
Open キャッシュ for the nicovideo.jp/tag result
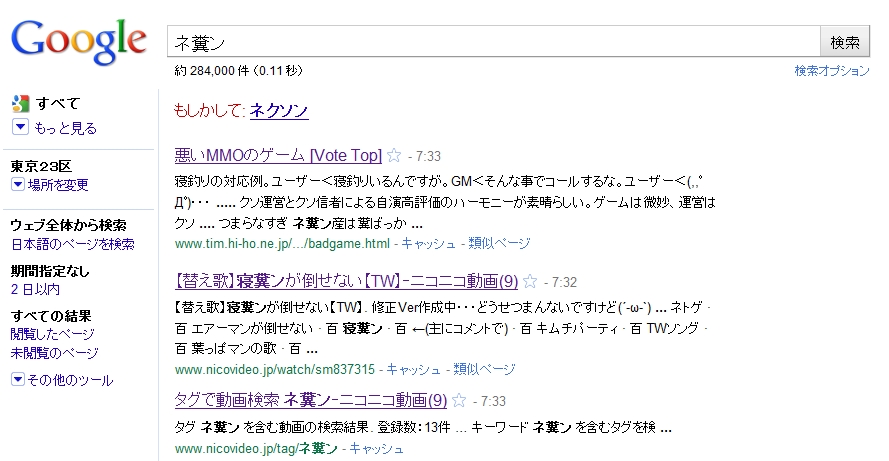[x=376, y=449]
